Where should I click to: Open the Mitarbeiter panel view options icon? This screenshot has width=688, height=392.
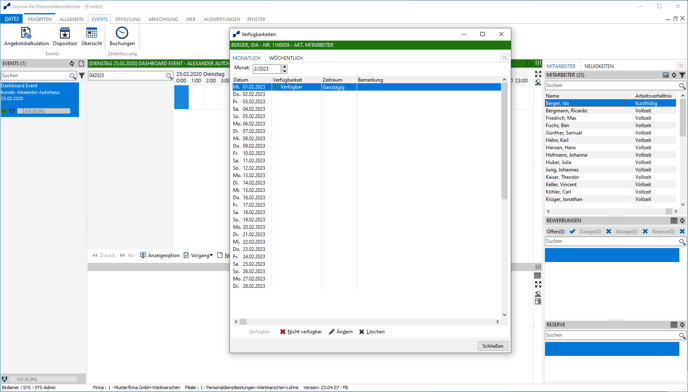(666, 75)
